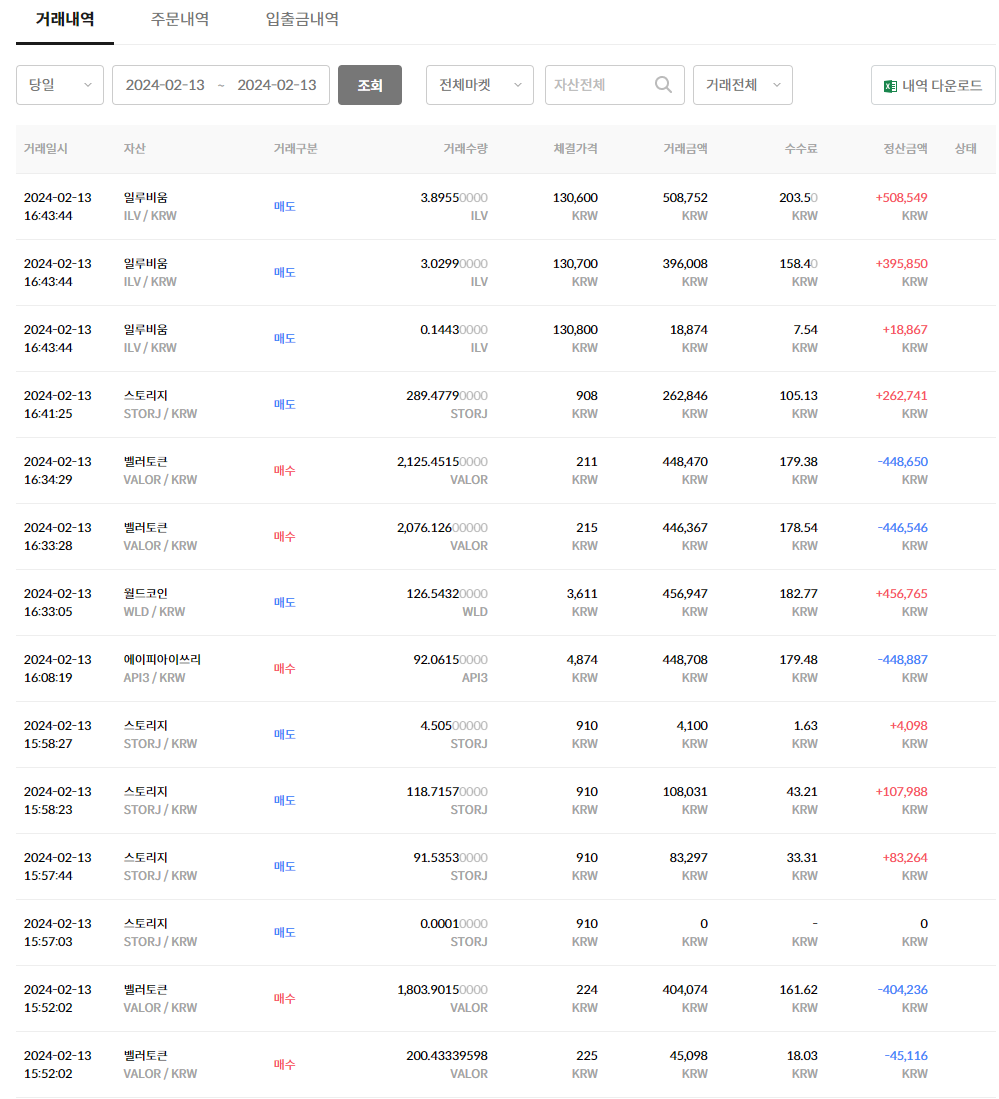
Task: Click the start date 2024-02-13 field
Action: [x=165, y=85]
